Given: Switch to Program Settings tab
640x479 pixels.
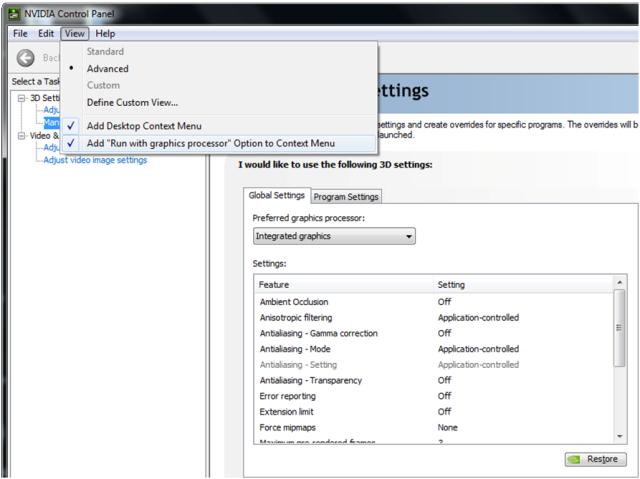Looking at the screenshot, I should pyautogui.click(x=346, y=197).
